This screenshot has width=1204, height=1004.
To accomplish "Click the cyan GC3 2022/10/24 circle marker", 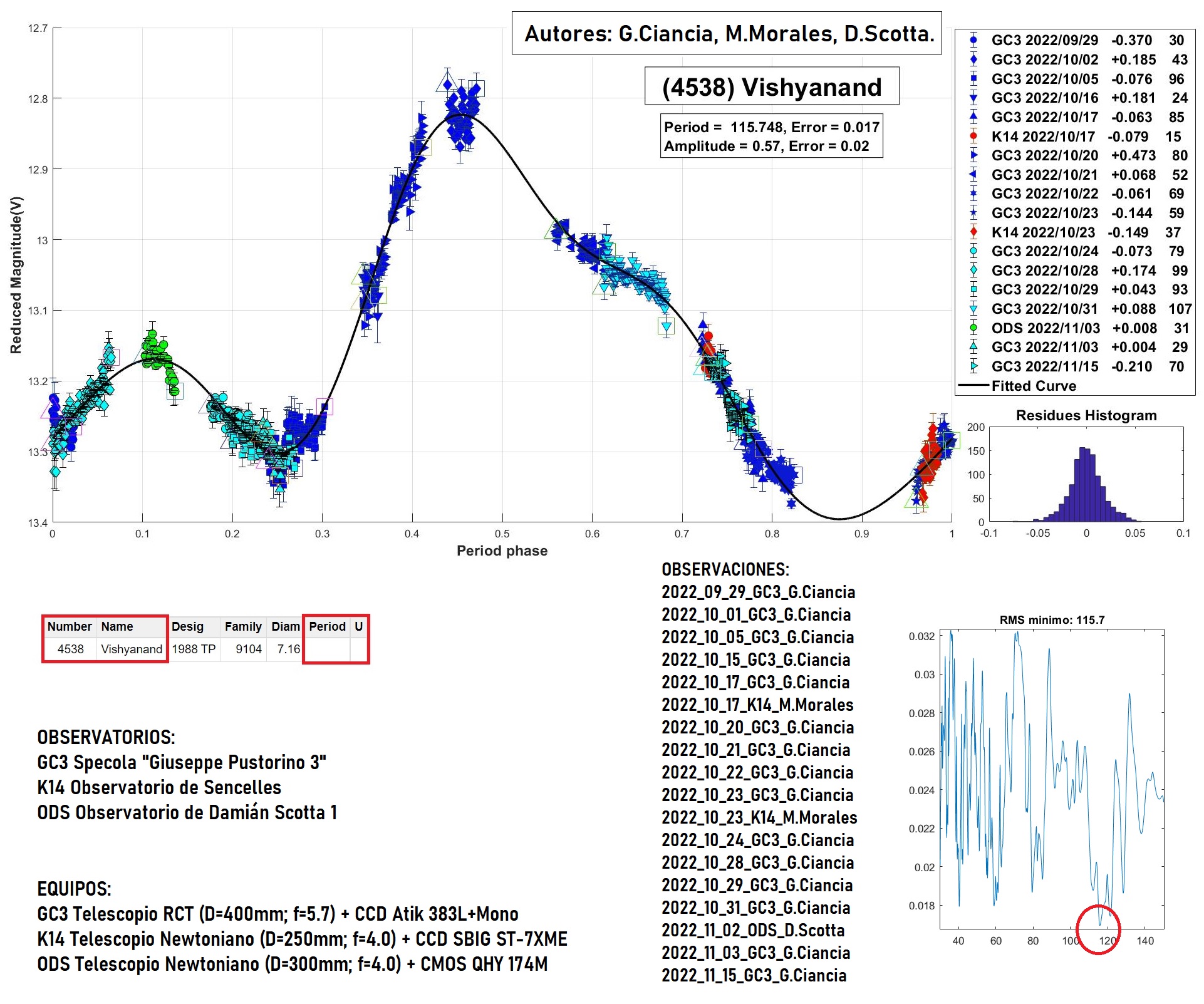I will tap(973, 251).
